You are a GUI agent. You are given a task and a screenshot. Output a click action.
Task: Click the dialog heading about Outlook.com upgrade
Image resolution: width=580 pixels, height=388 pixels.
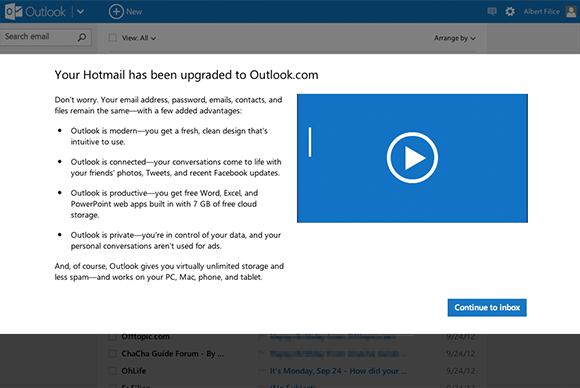tap(186, 75)
